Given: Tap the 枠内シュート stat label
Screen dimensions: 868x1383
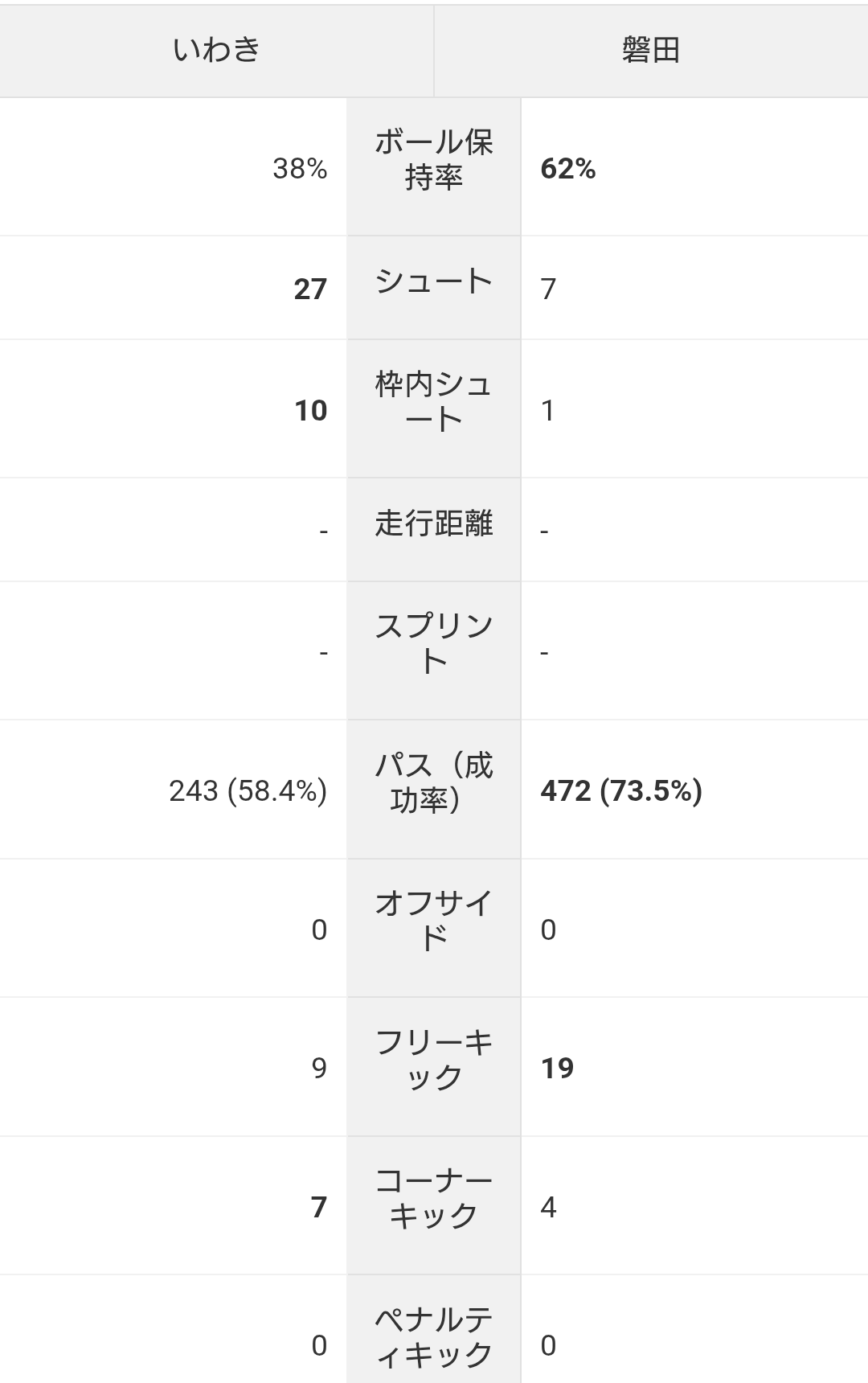Looking at the screenshot, I should click(x=434, y=402).
